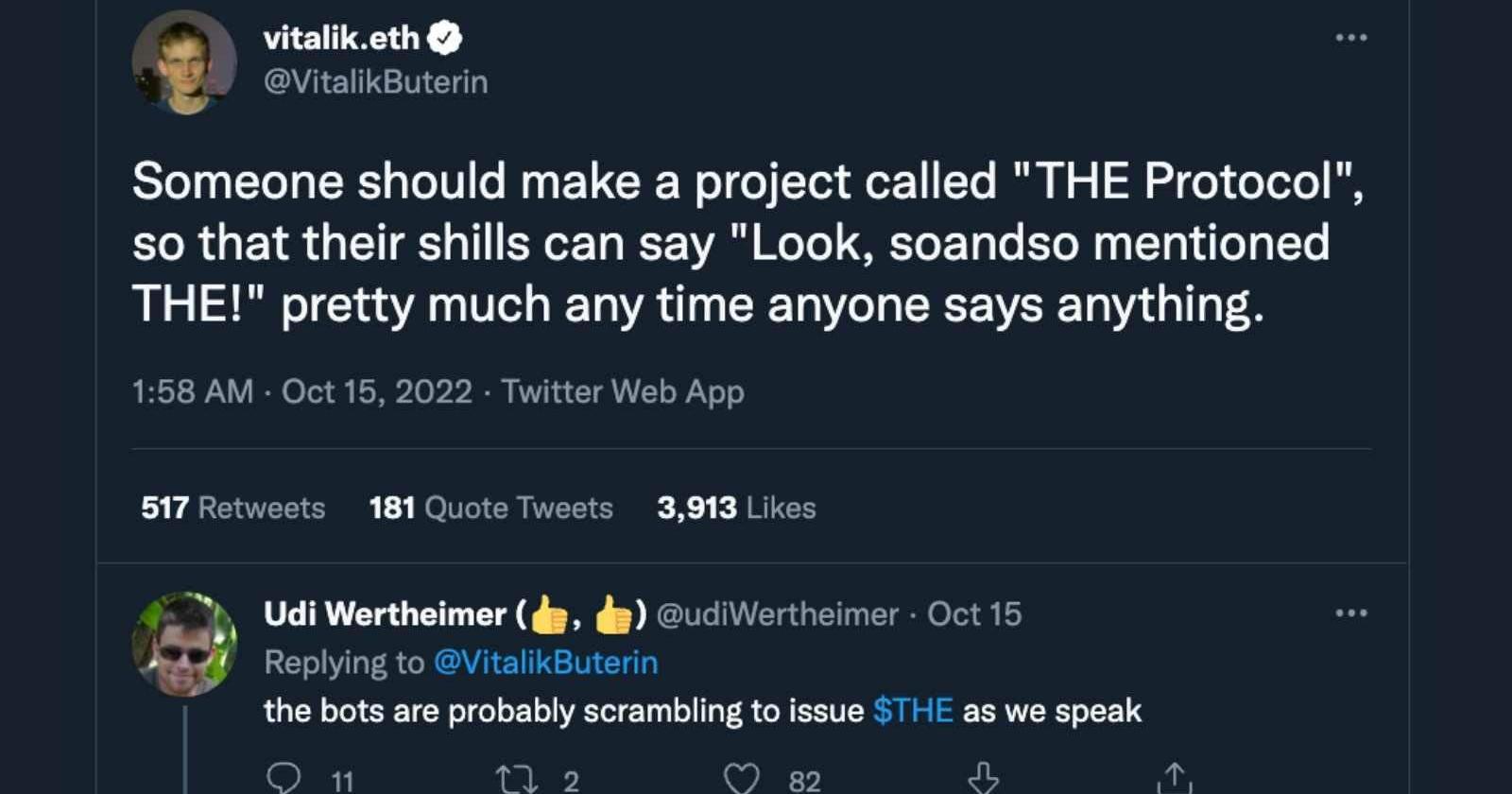Click @VitalikButerin in the Replying to line
The height and width of the screenshot is (794, 1512).
click(545, 663)
